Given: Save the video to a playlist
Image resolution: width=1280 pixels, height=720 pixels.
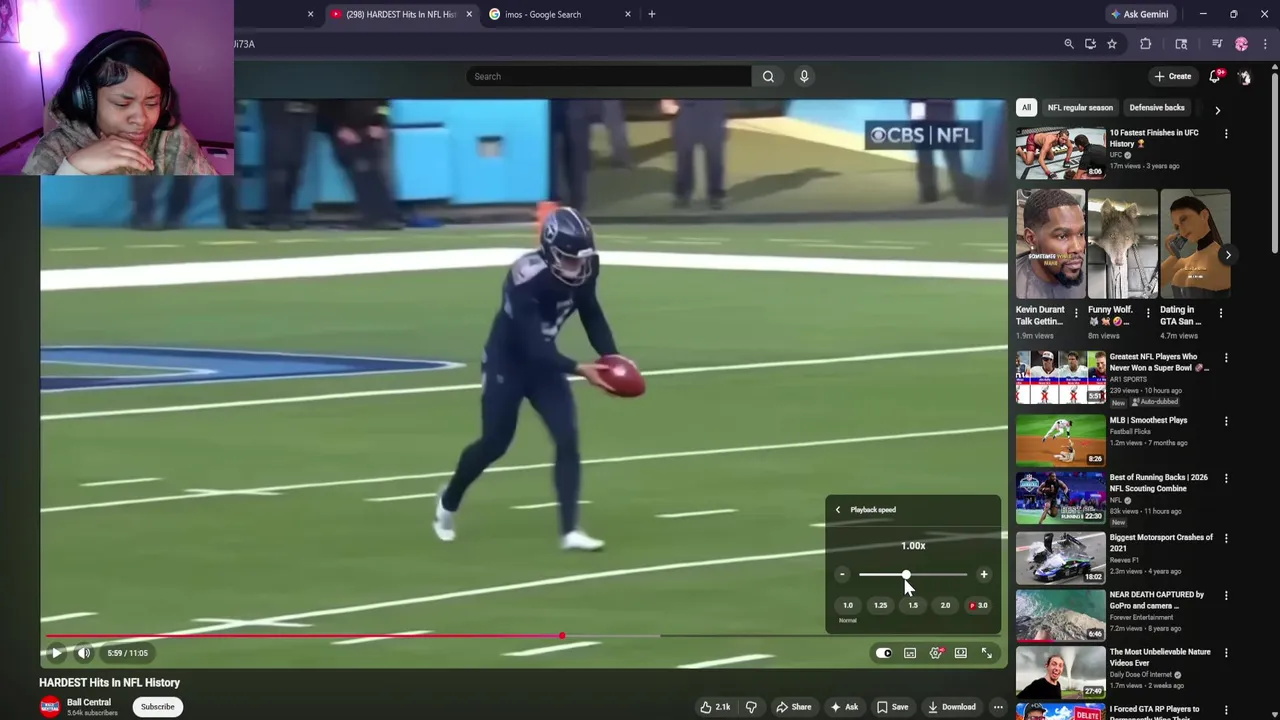Looking at the screenshot, I should coord(893,707).
